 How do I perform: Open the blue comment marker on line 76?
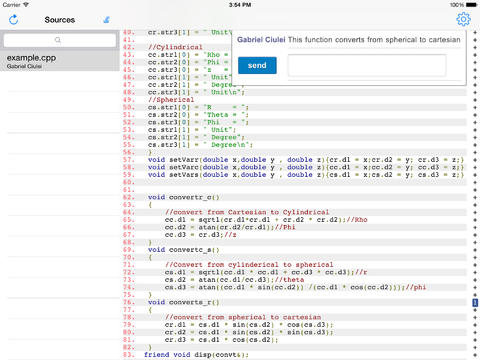tap(475, 303)
